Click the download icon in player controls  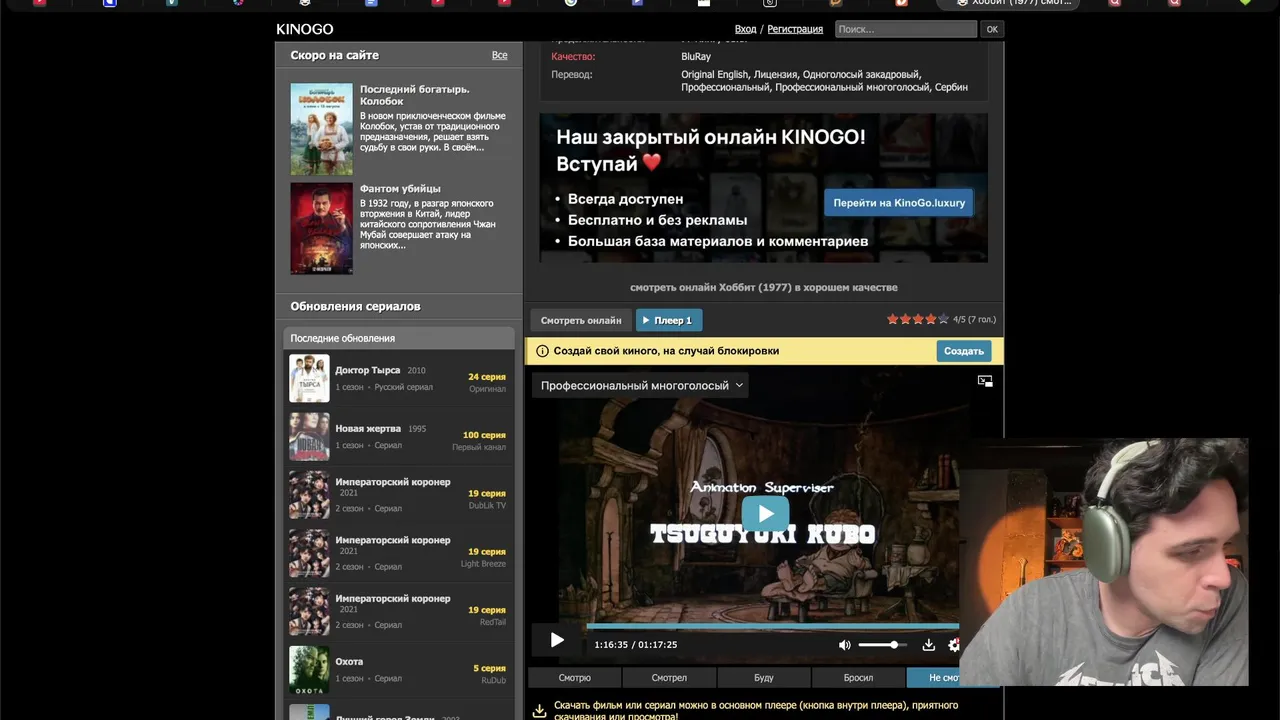(928, 645)
